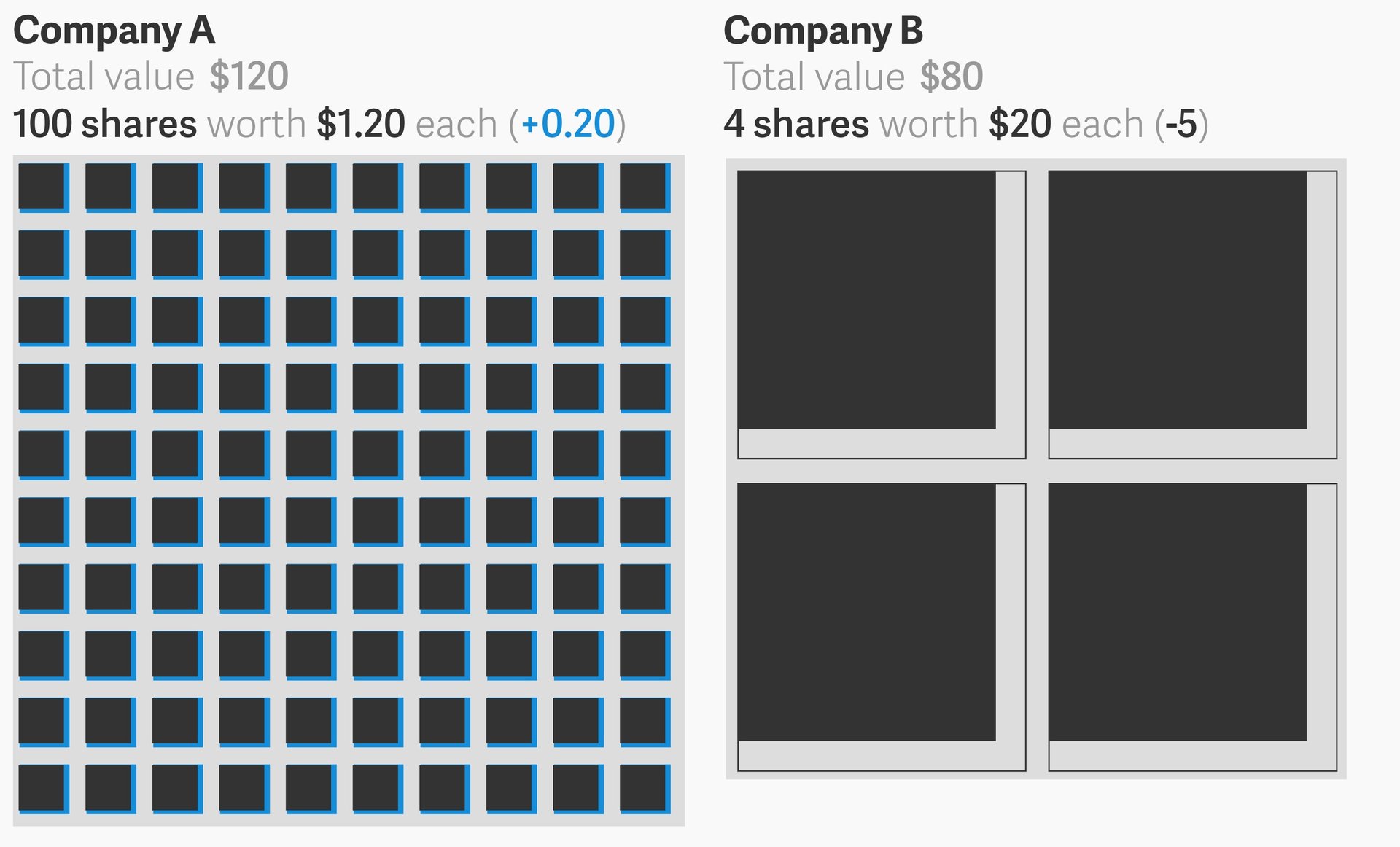The image size is (1400, 847).
Task: Click the '100 shares' text
Action: coord(105,123)
